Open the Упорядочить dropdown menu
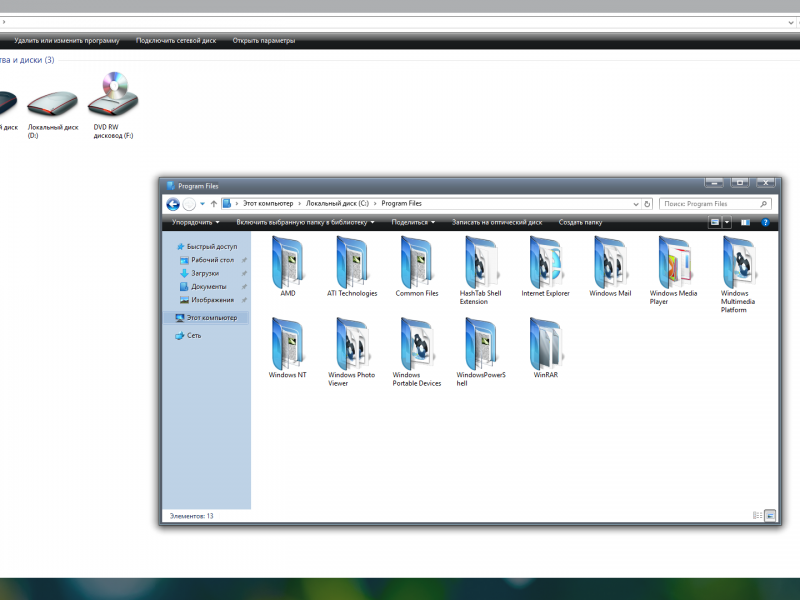Screen dimensions: 800x600 tap(195, 222)
